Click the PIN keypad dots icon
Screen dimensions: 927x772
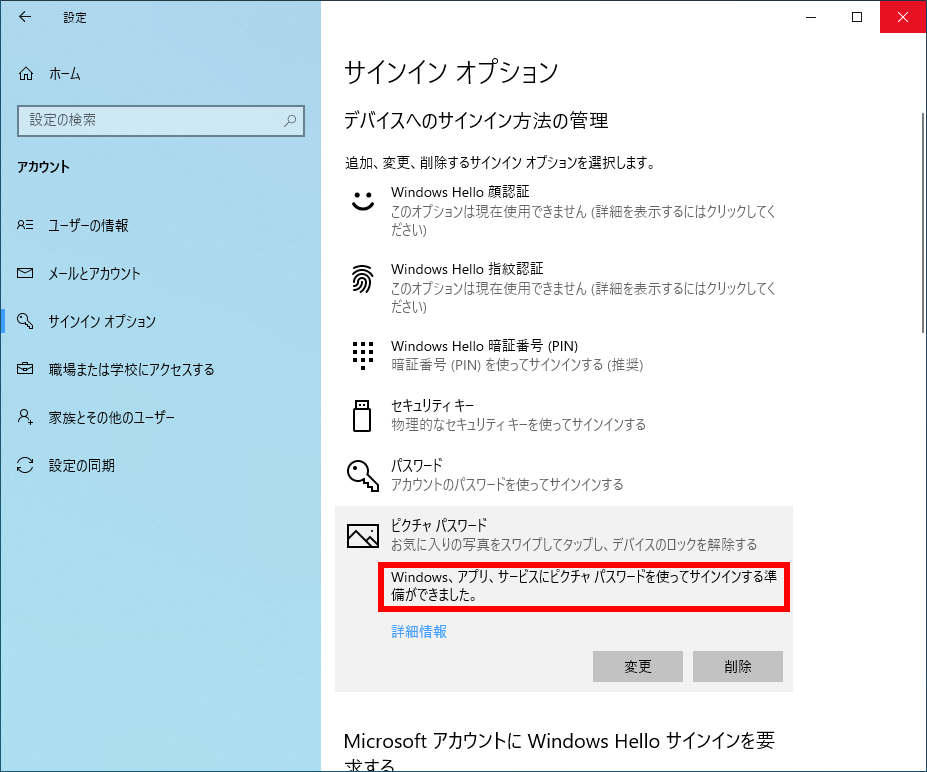pos(362,355)
